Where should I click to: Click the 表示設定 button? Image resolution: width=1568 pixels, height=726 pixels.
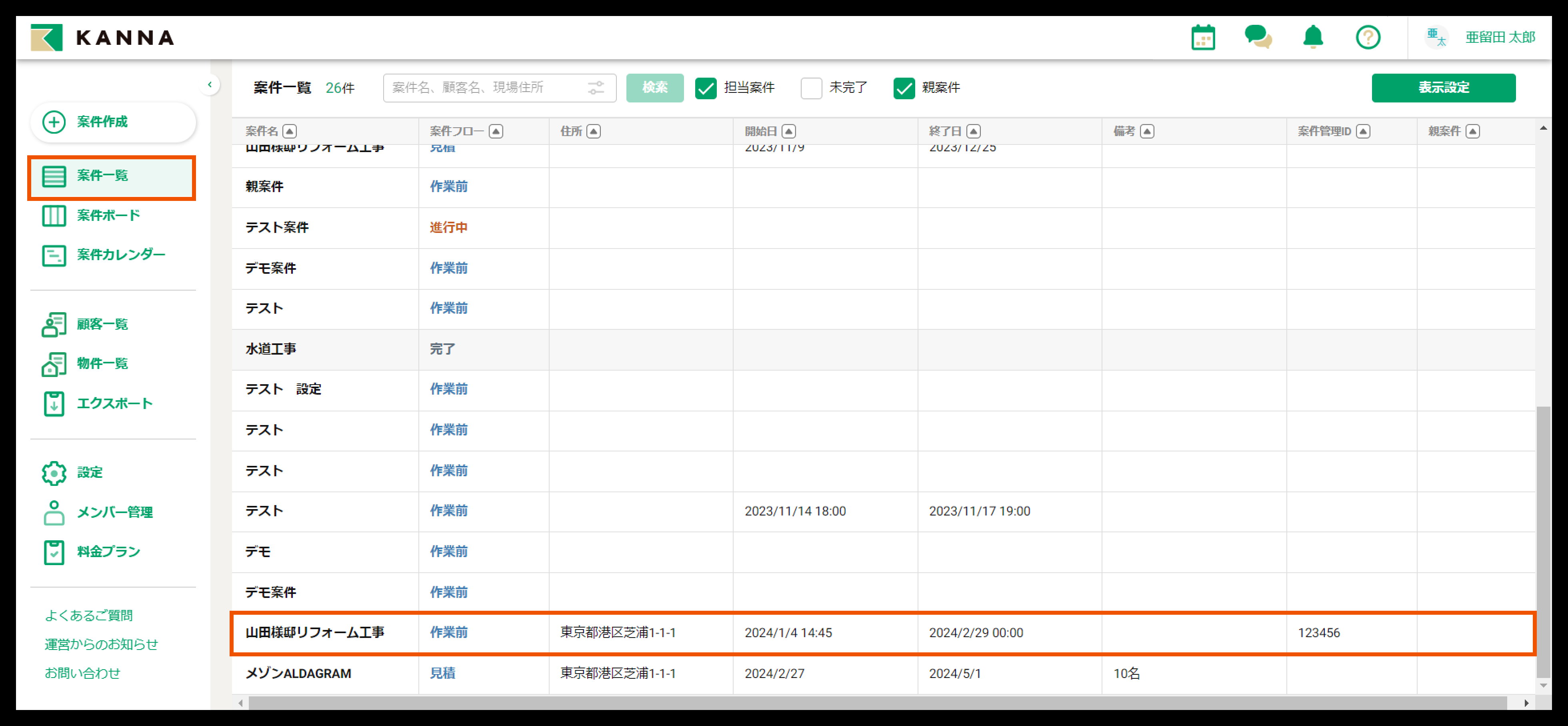(1443, 88)
